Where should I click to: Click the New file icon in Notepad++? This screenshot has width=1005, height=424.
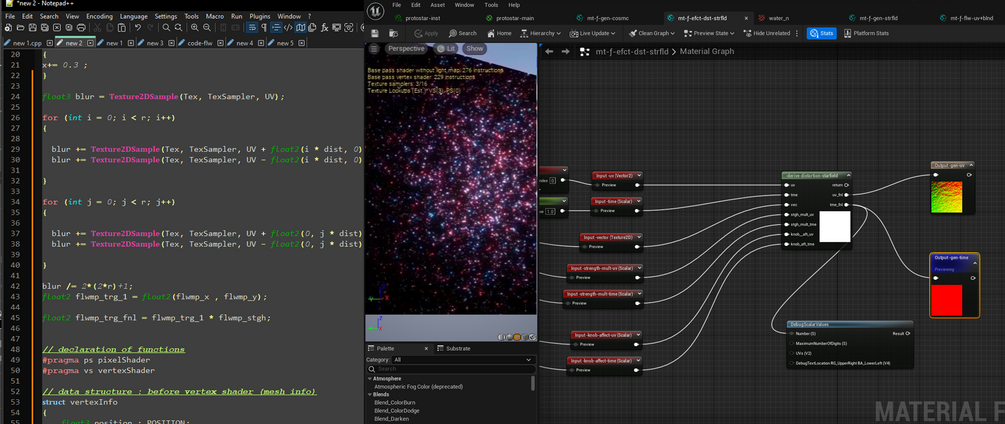(x=8, y=28)
